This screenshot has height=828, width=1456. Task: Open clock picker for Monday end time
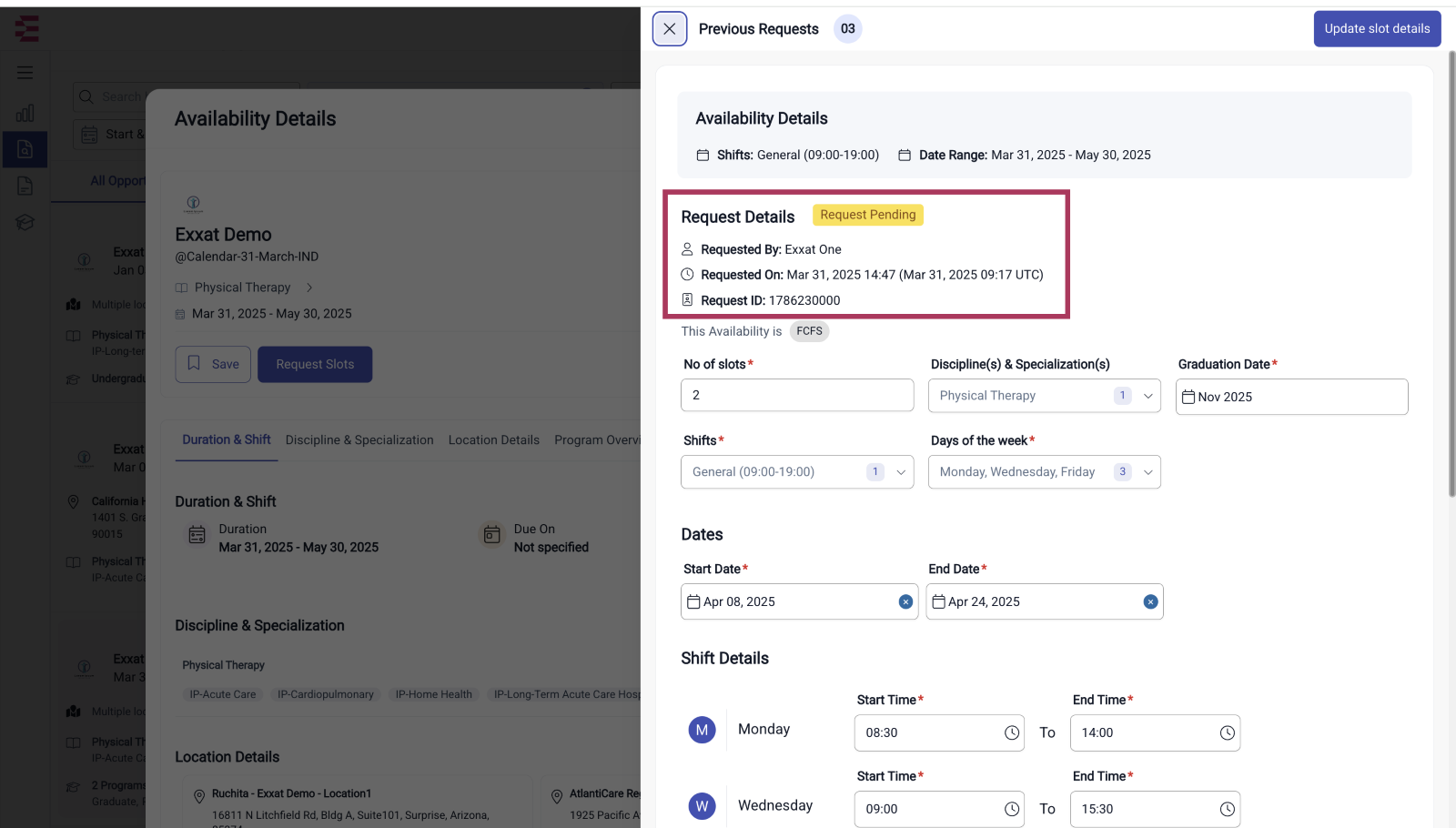1228,732
